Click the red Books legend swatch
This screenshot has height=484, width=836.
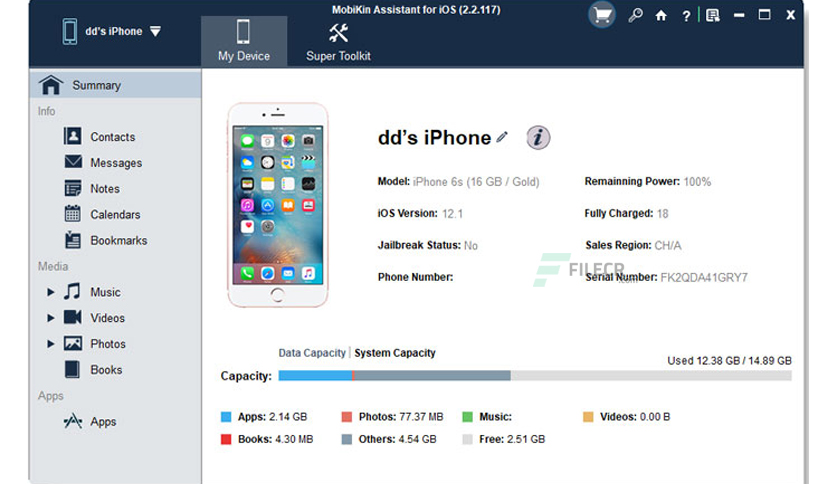pos(226,439)
